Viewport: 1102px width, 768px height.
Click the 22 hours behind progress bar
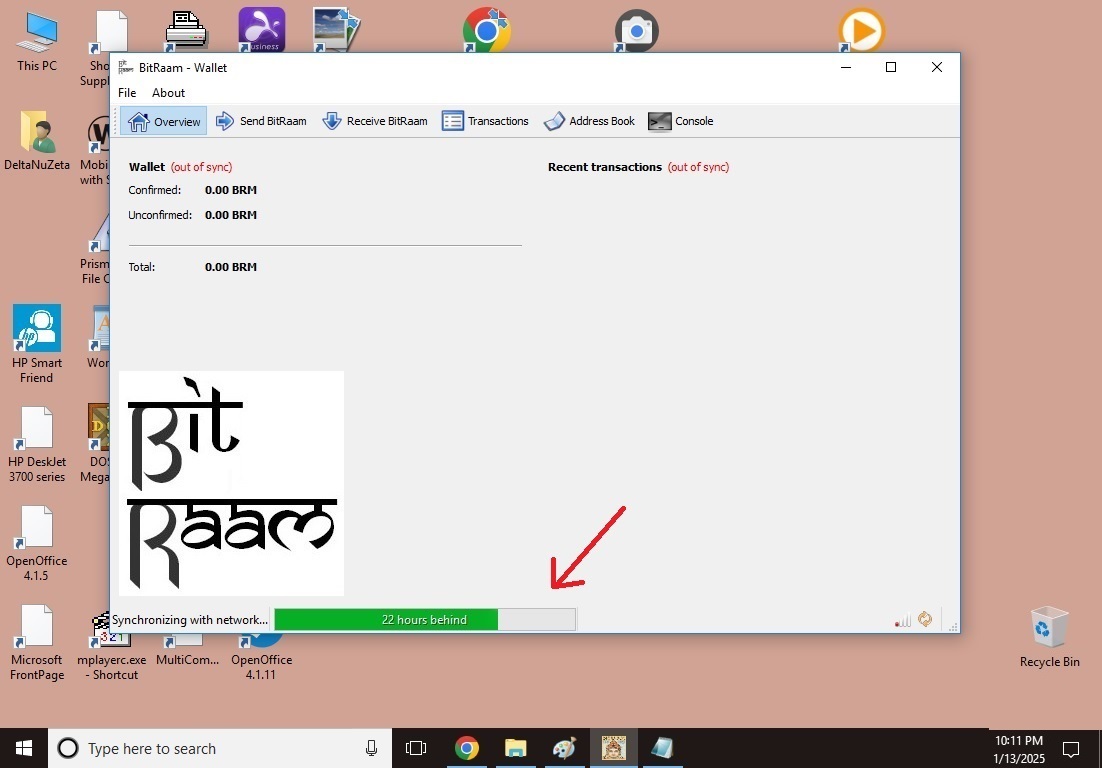click(424, 620)
